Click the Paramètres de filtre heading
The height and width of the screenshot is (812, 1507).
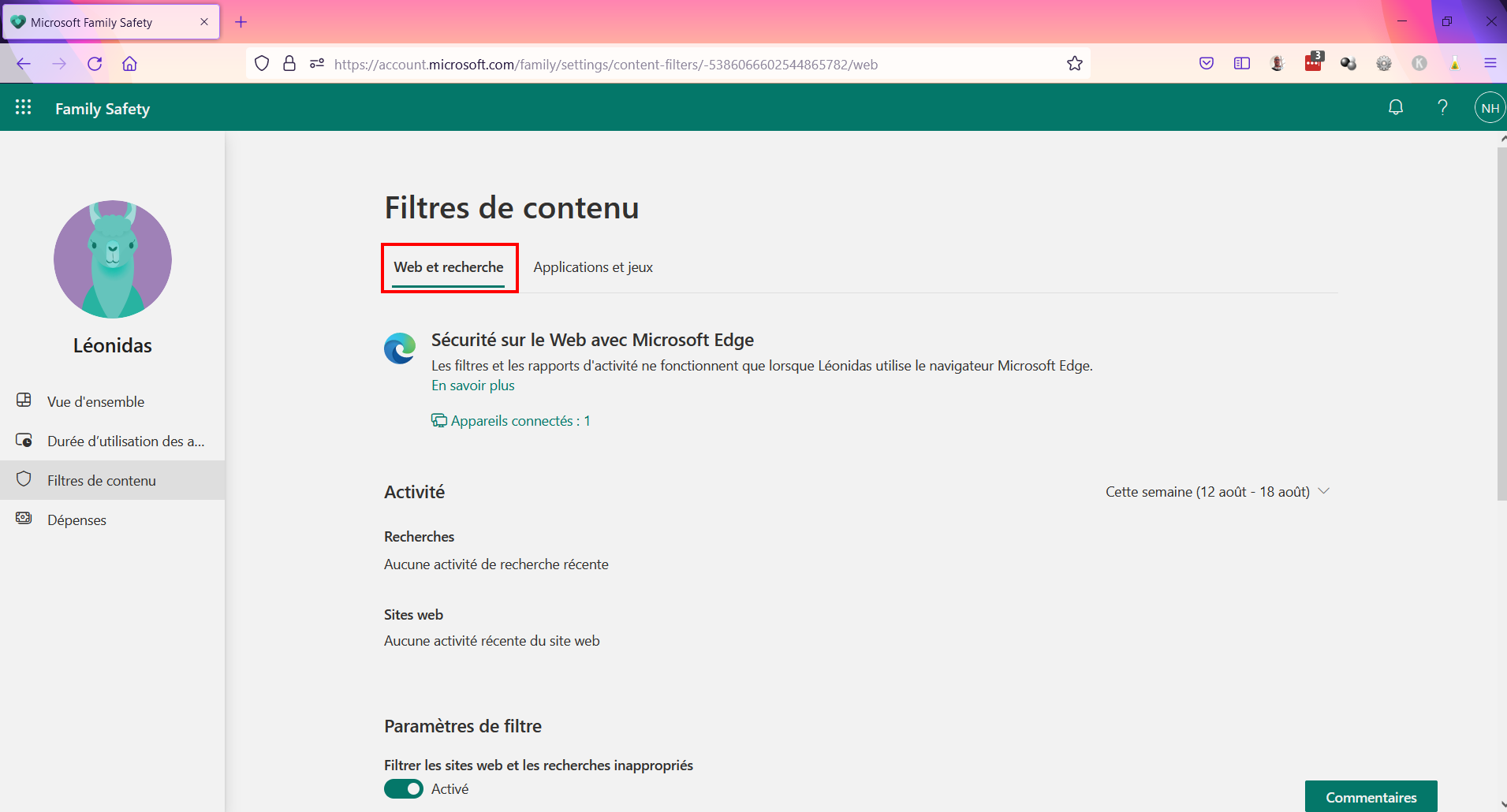(x=463, y=726)
